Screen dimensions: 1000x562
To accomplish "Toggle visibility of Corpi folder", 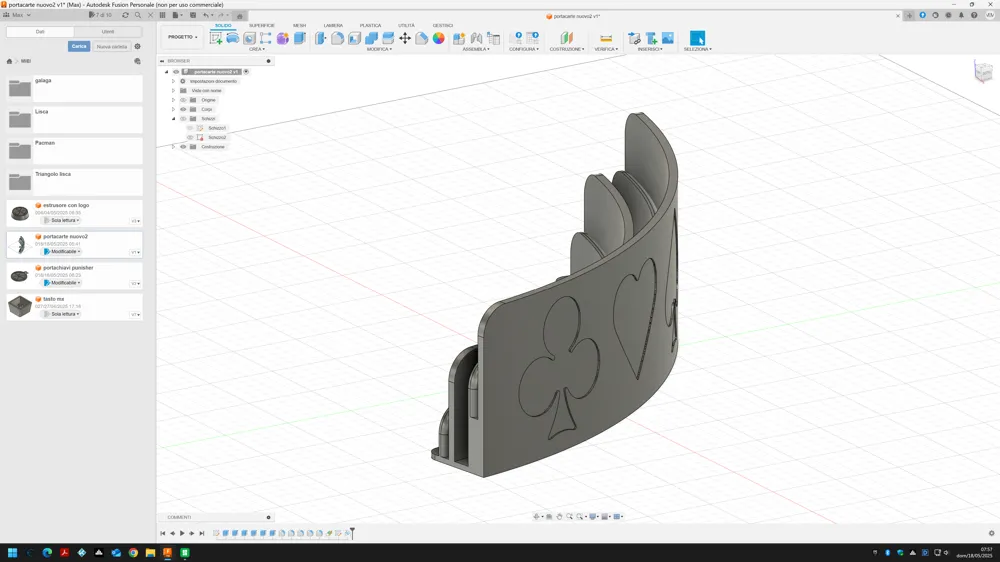I will pyautogui.click(x=183, y=109).
